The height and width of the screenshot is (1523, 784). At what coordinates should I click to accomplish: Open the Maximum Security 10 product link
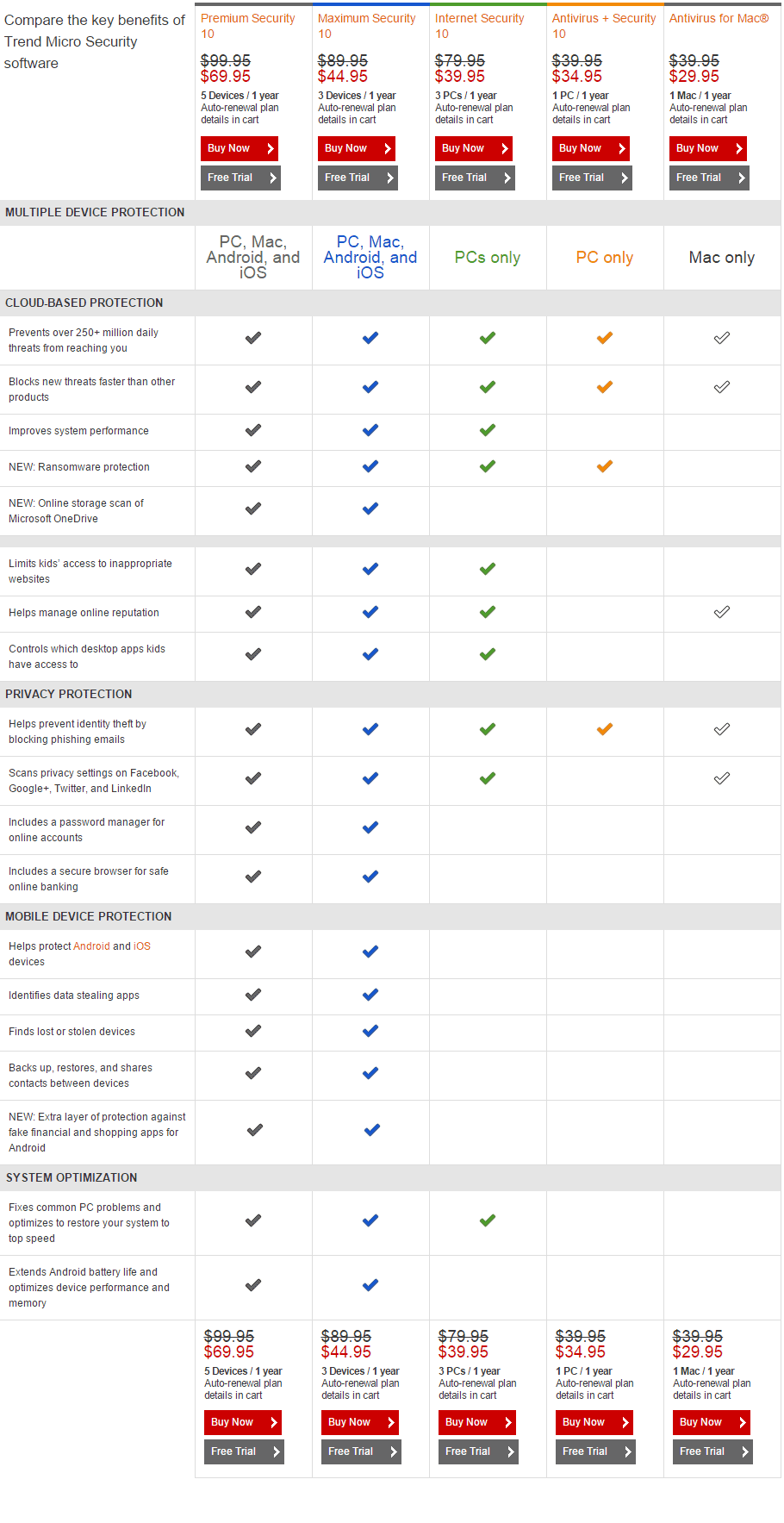[x=366, y=26]
